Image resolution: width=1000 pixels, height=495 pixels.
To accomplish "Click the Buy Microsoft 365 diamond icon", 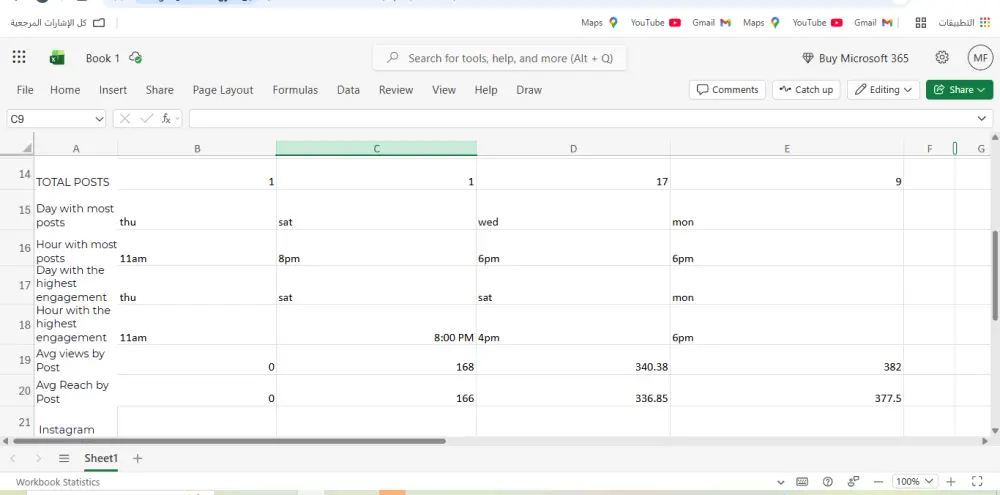I will [x=807, y=58].
